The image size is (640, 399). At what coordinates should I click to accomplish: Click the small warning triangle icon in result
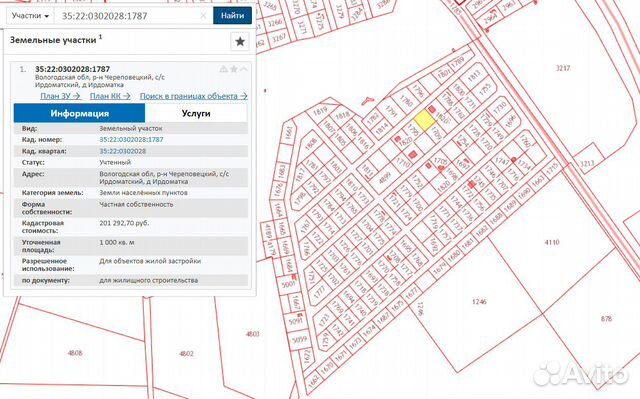[x=224, y=69]
